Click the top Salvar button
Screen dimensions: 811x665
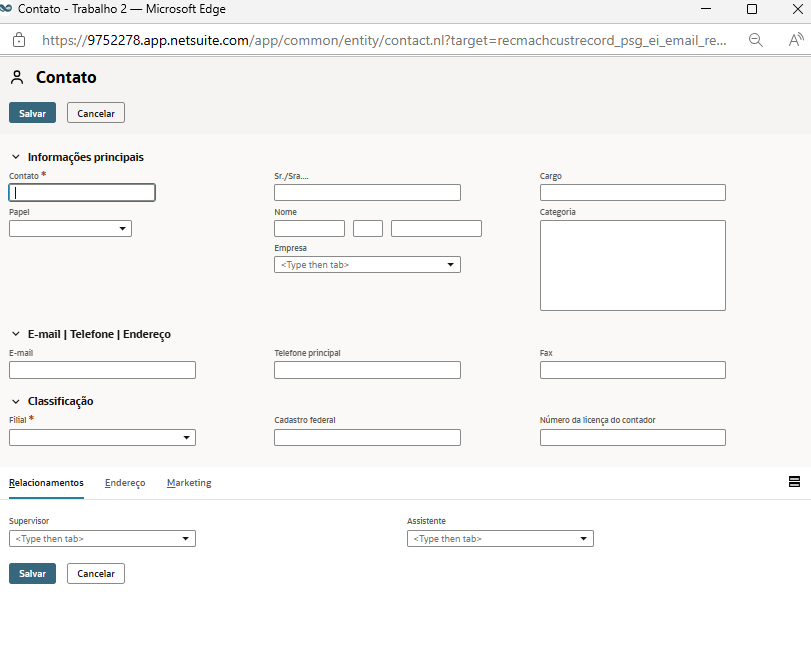point(32,113)
